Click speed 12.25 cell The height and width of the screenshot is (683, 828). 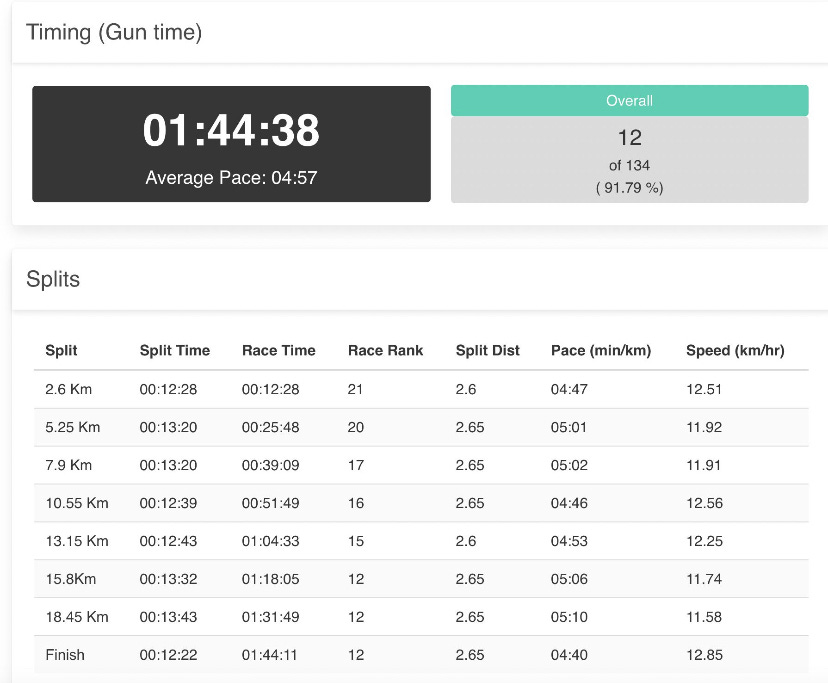point(704,541)
